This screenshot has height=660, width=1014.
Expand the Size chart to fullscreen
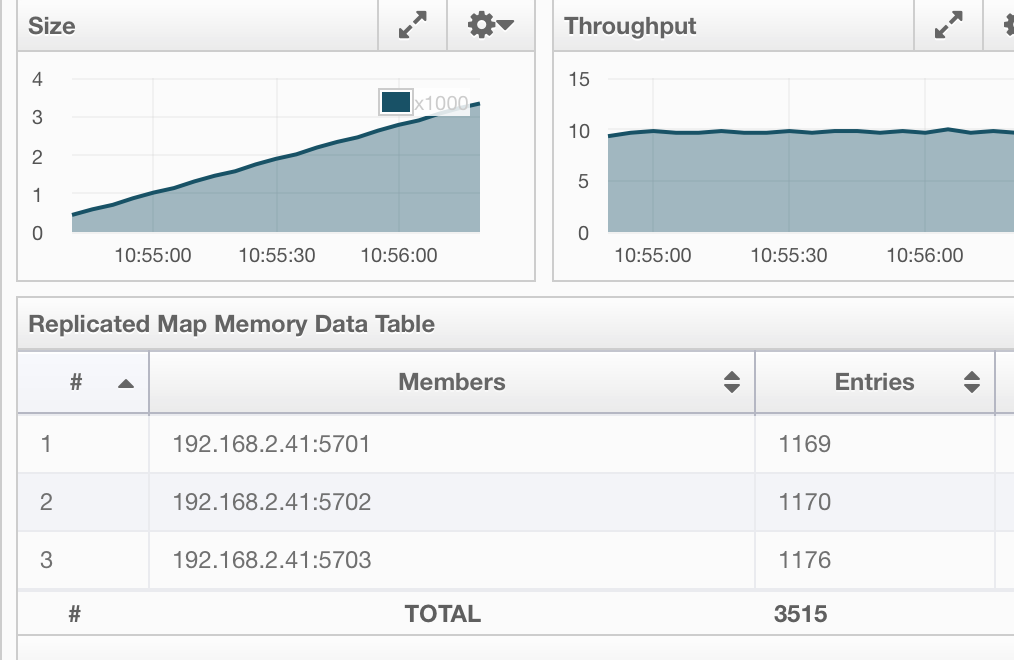coord(413,26)
